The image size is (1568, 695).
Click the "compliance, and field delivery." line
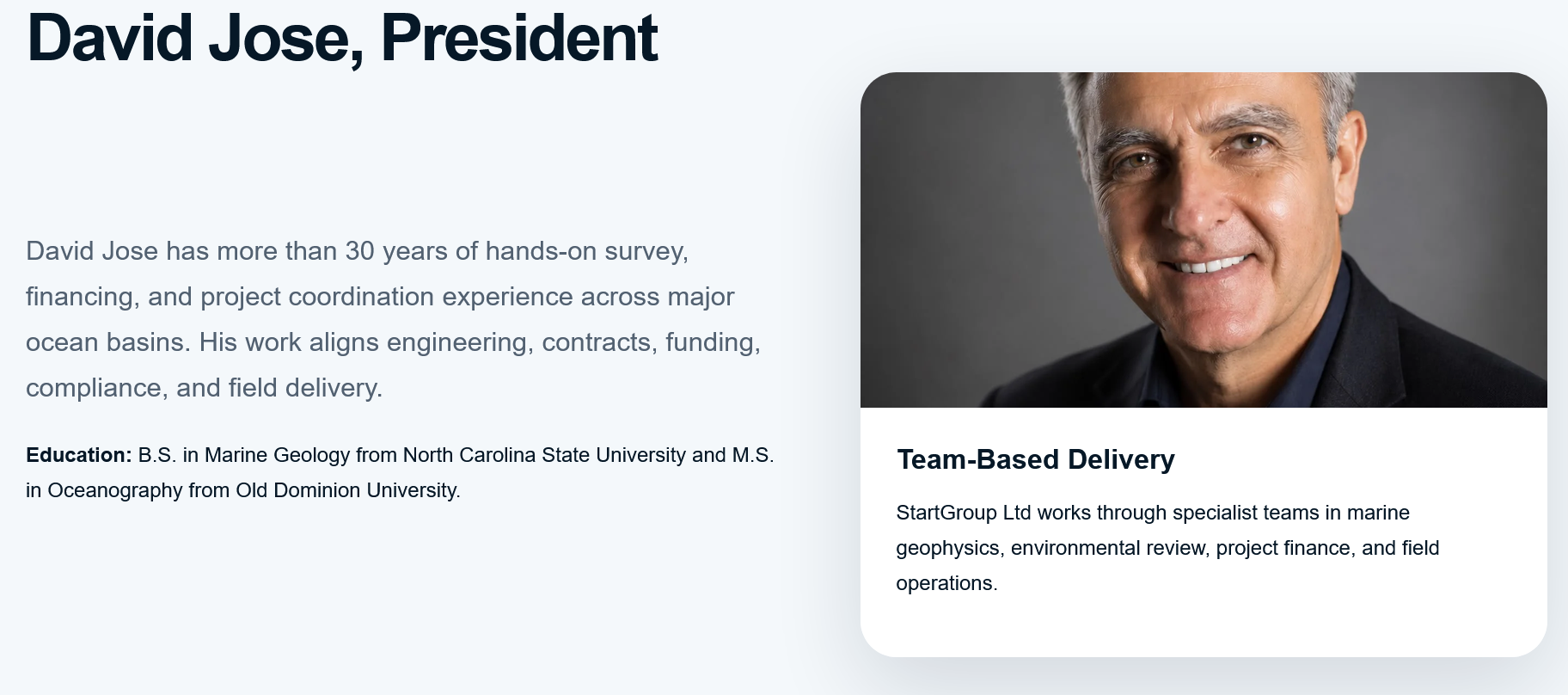point(205,388)
